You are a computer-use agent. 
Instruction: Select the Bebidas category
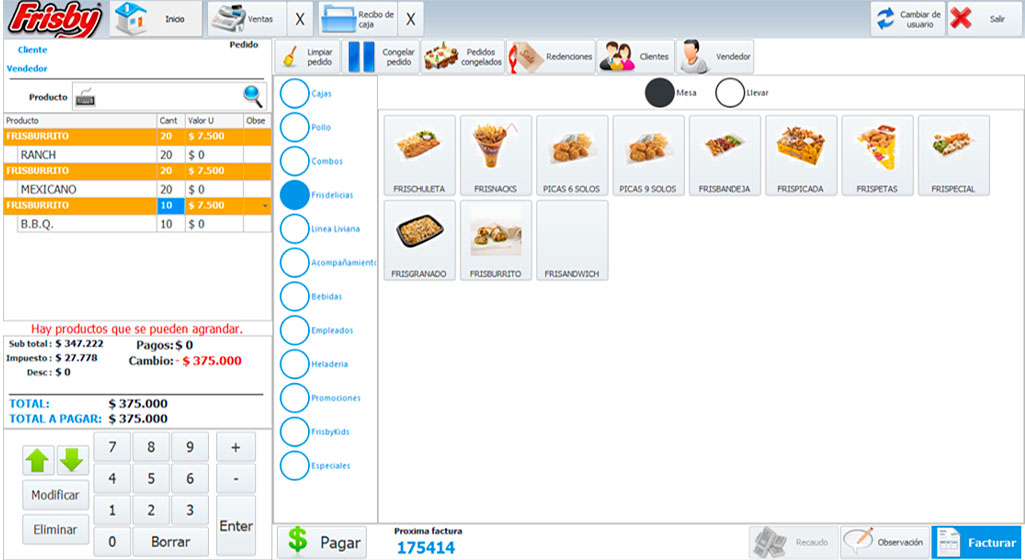point(311,297)
